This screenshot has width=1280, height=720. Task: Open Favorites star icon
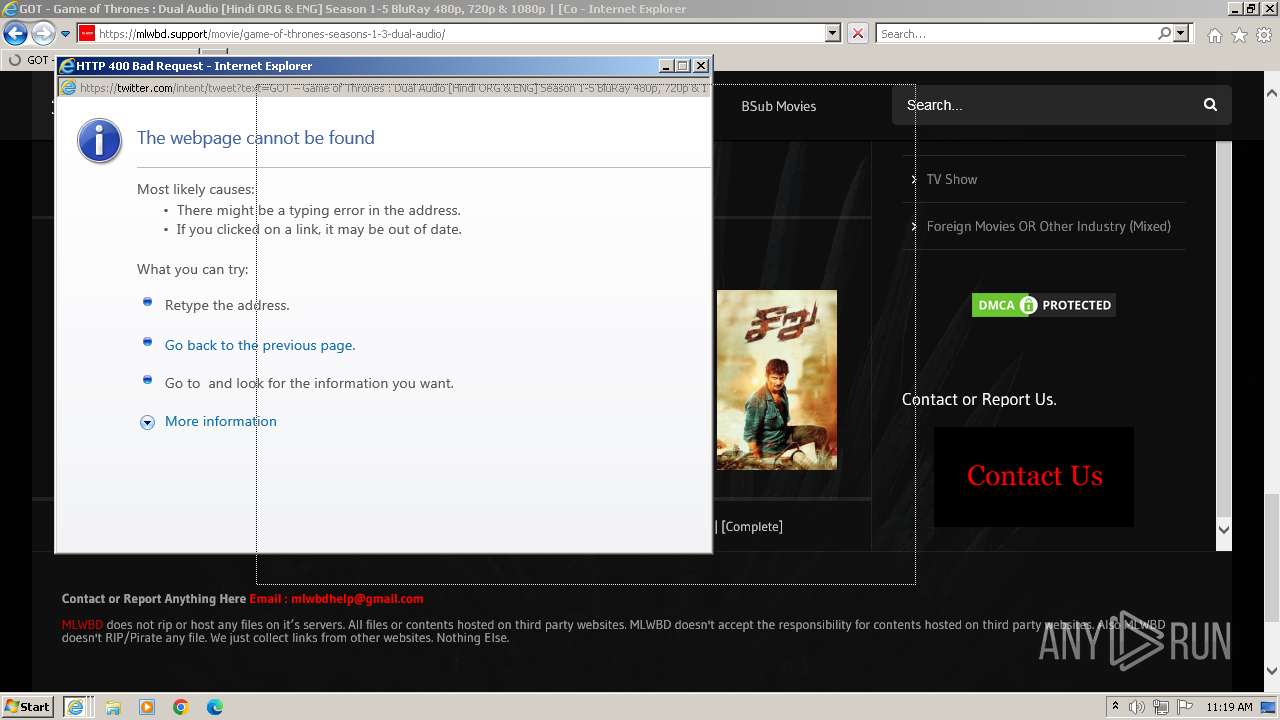pyautogui.click(x=1239, y=35)
